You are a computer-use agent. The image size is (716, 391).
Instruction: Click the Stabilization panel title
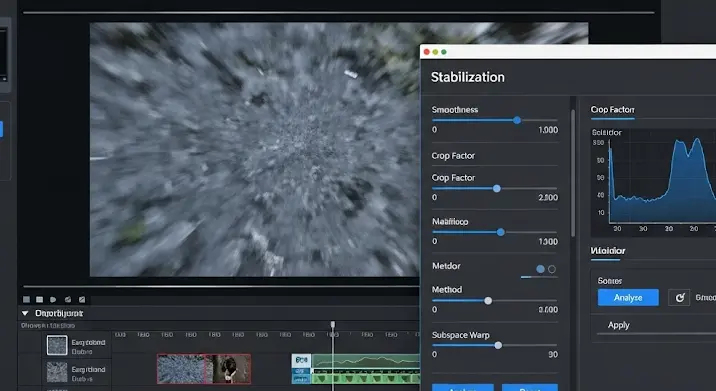(x=468, y=77)
